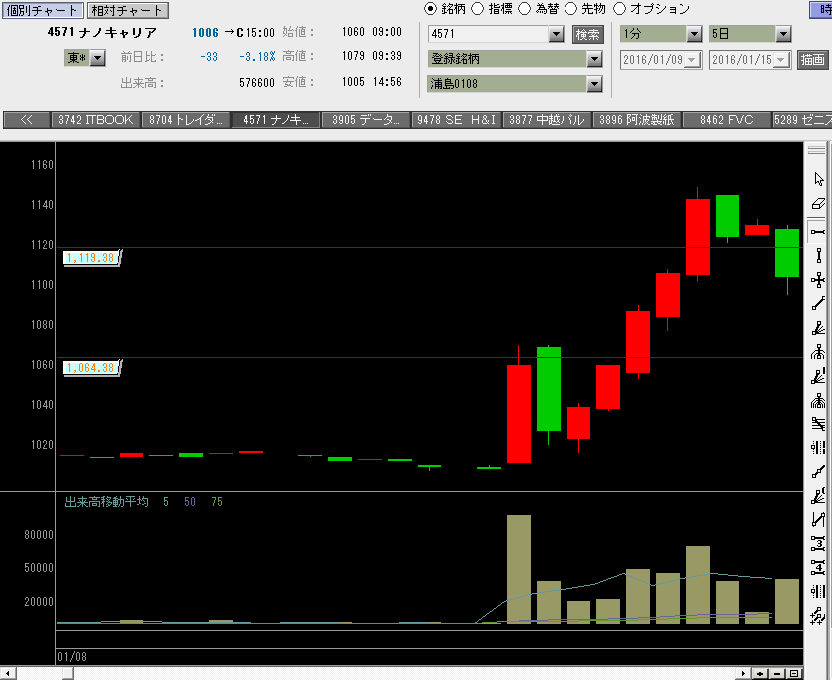
Task: Click the 75 volume moving-average setting
Action: click(217, 502)
